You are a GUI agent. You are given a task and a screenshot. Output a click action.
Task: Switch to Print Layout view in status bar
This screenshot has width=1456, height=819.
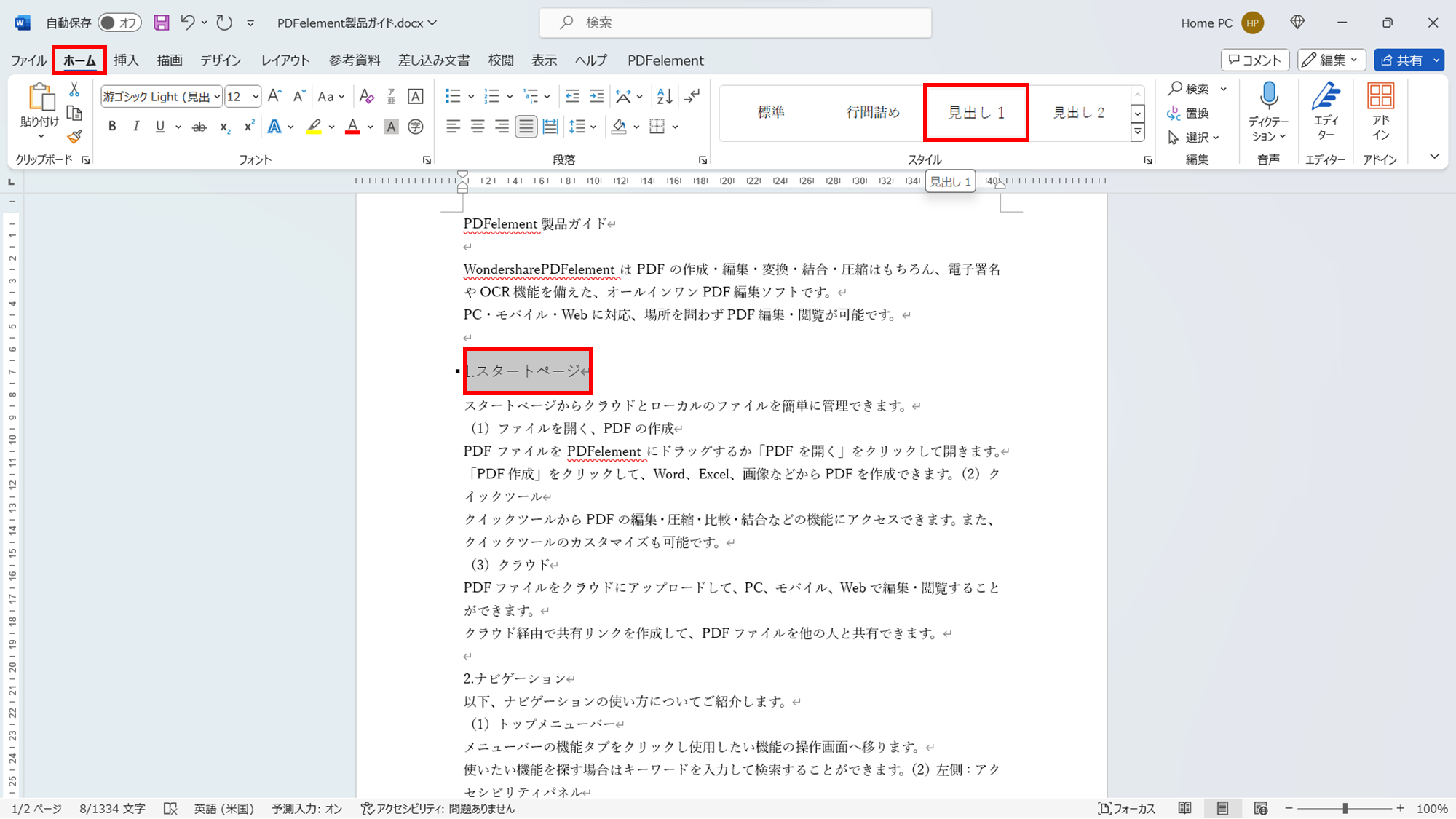1222,808
